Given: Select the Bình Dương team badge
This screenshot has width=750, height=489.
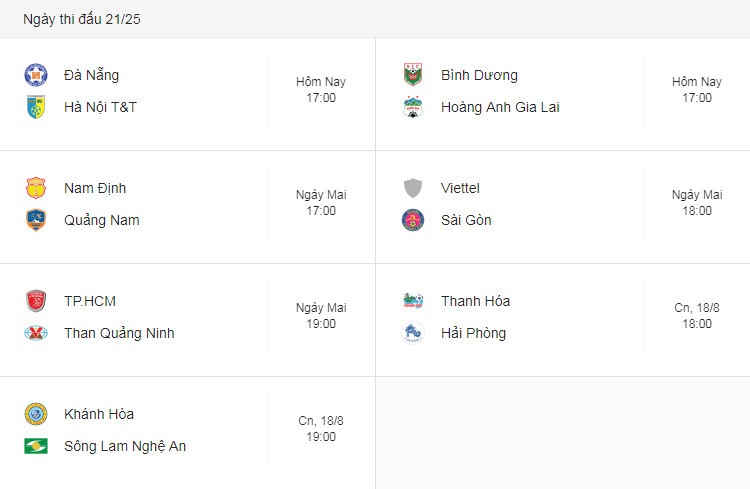Looking at the screenshot, I should 412,75.
